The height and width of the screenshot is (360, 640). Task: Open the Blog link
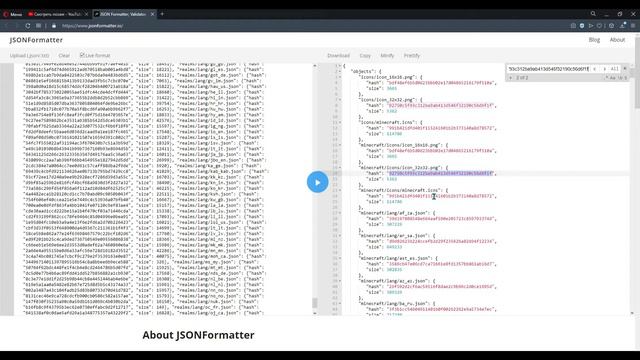594,40
